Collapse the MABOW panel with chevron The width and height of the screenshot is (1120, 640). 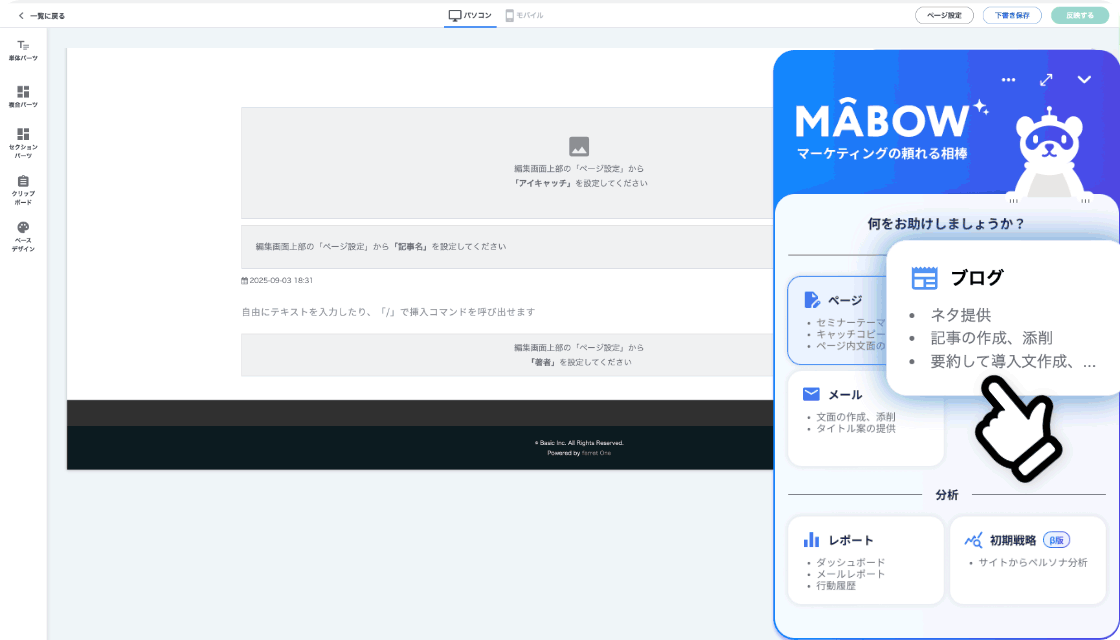1084,80
